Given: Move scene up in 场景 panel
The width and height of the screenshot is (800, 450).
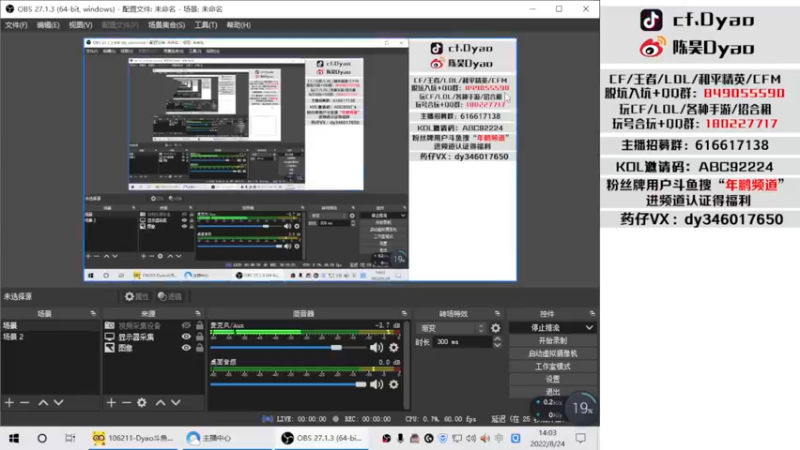Looking at the screenshot, I should (x=43, y=403).
